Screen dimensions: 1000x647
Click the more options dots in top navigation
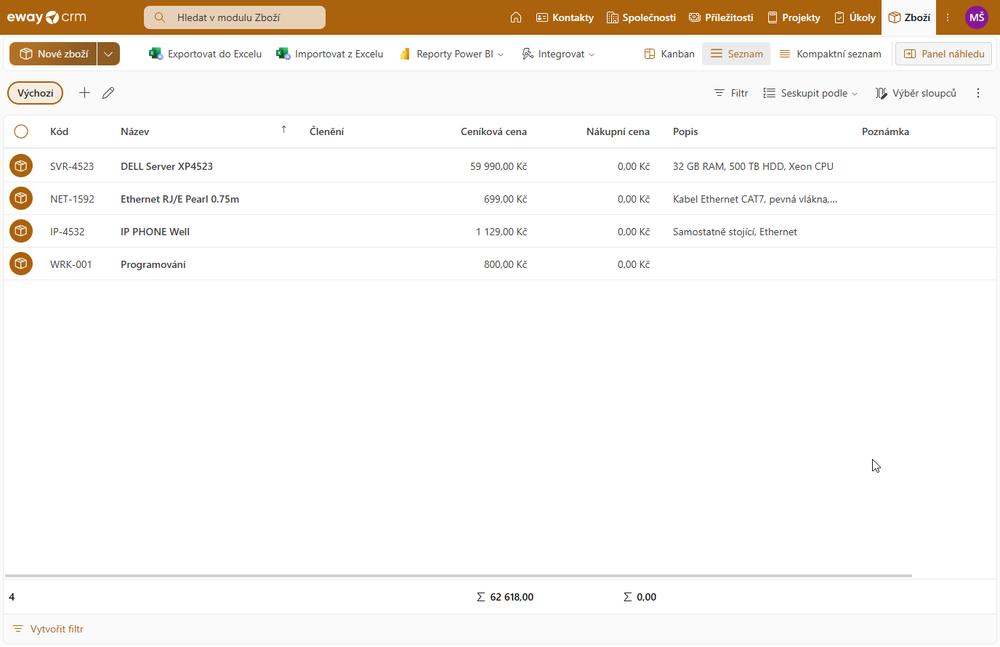(x=948, y=17)
